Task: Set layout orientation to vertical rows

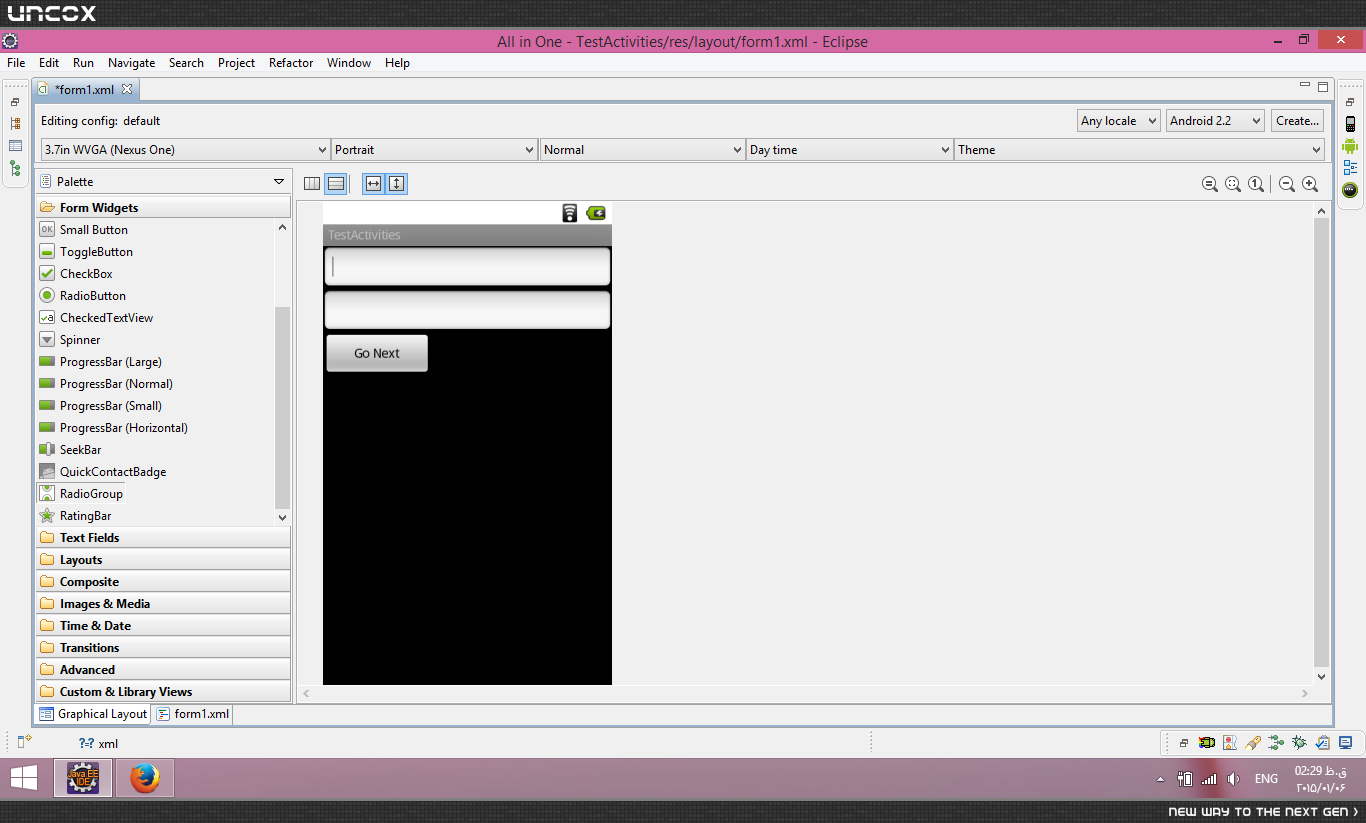Action: pos(336,184)
